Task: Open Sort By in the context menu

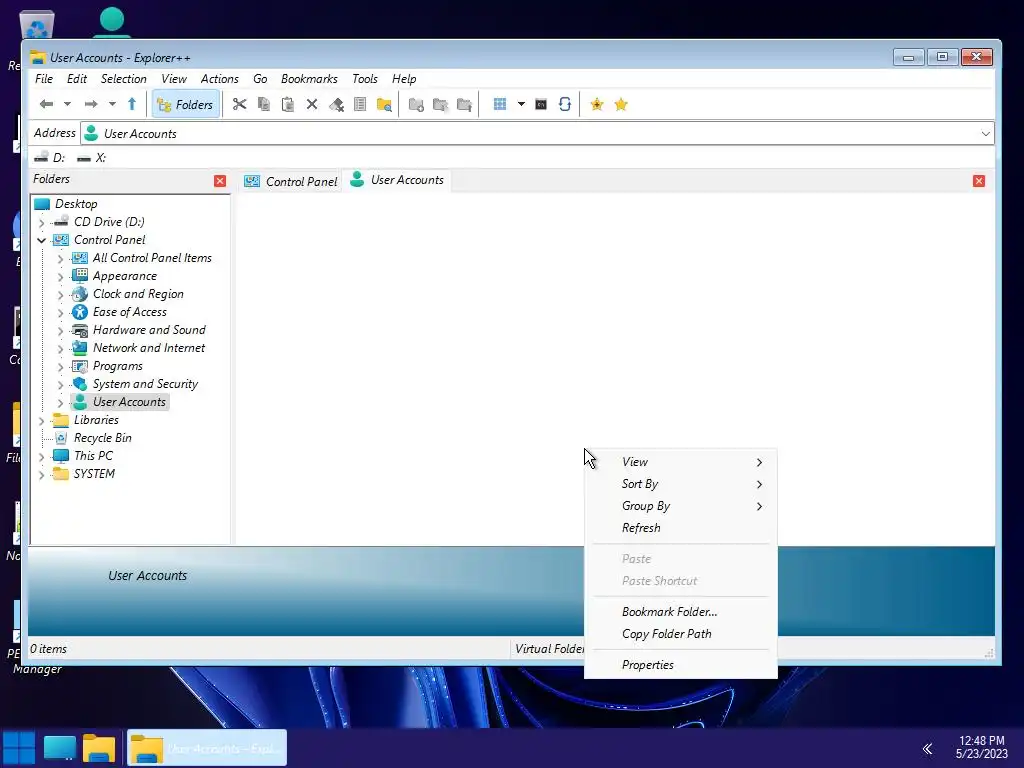Action: [680, 484]
